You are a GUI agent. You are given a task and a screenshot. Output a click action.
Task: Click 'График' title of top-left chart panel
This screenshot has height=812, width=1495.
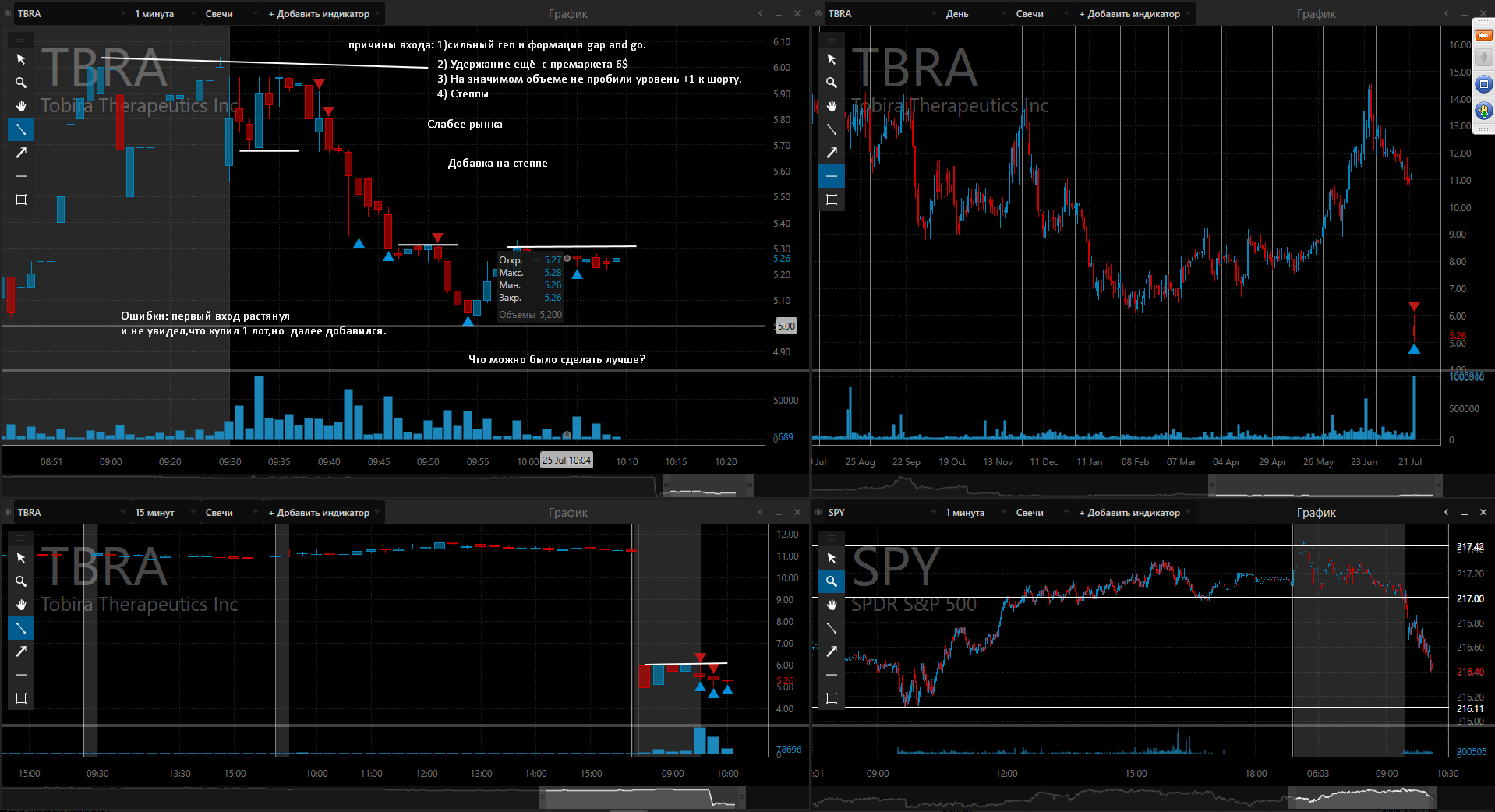point(568,14)
